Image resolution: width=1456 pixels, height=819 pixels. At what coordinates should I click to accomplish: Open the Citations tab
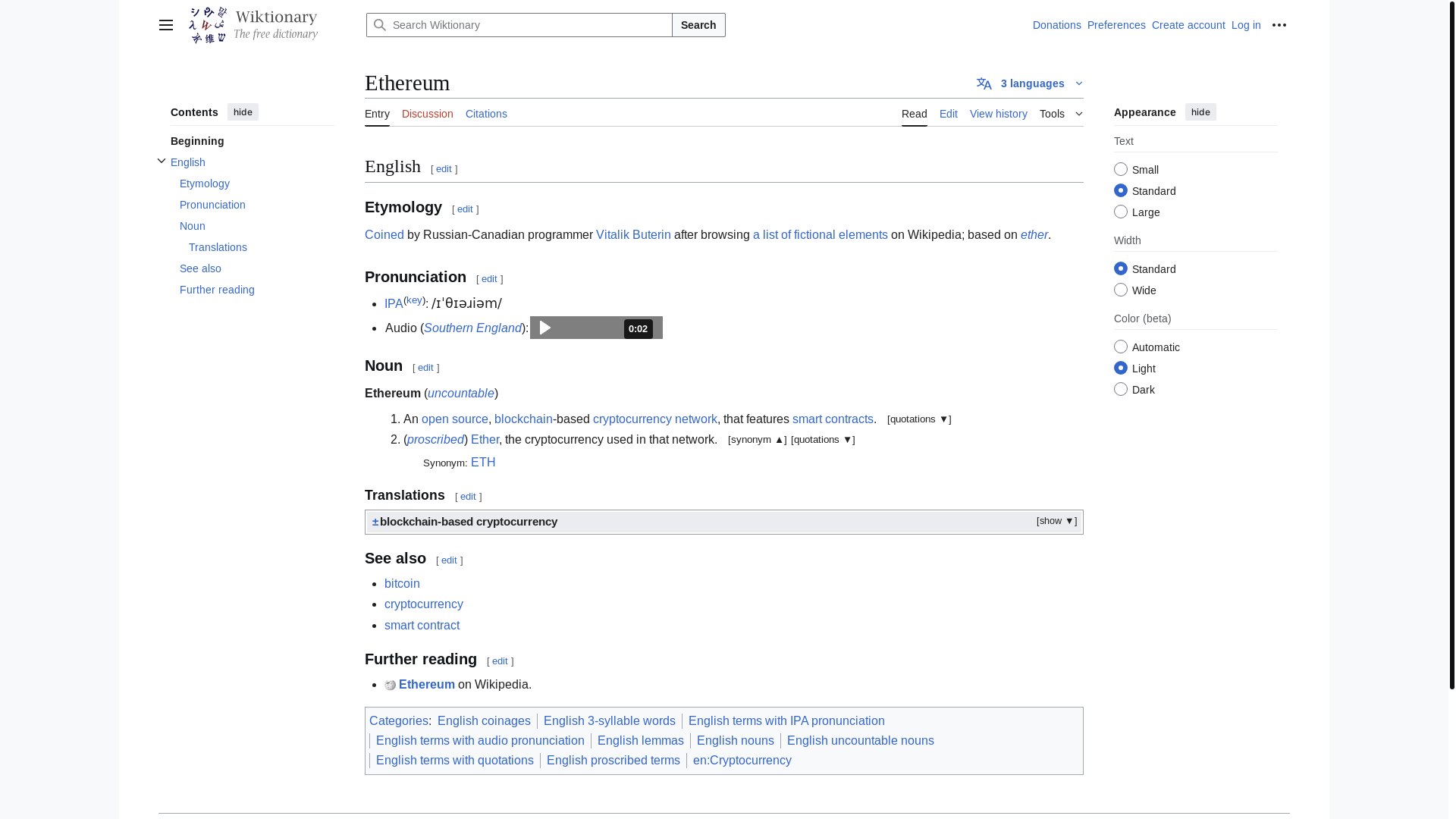pyautogui.click(x=486, y=114)
